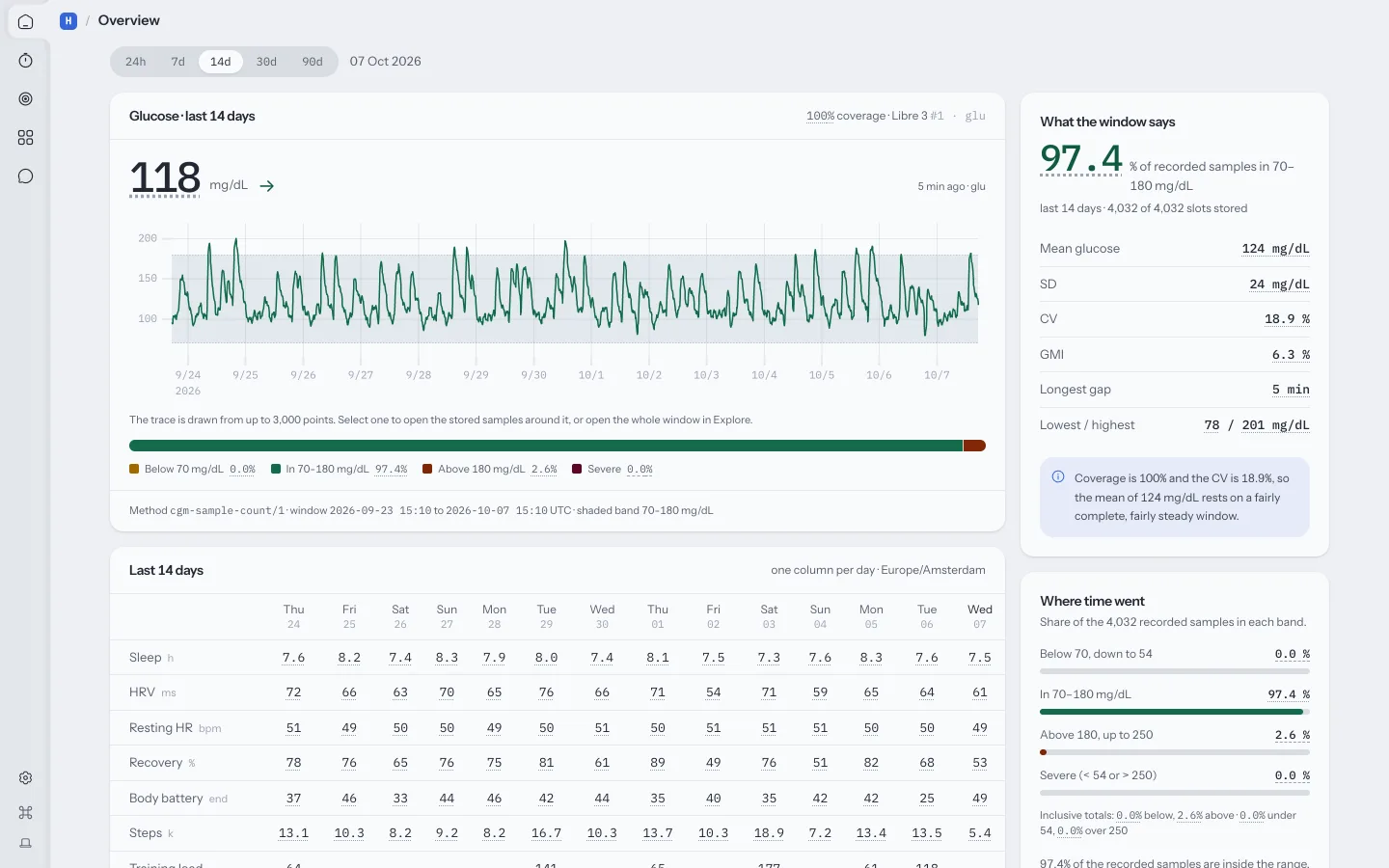Switch to the 90d range
Image resolution: width=1389 pixels, height=868 pixels.
pyautogui.click(x=313, y=62)
